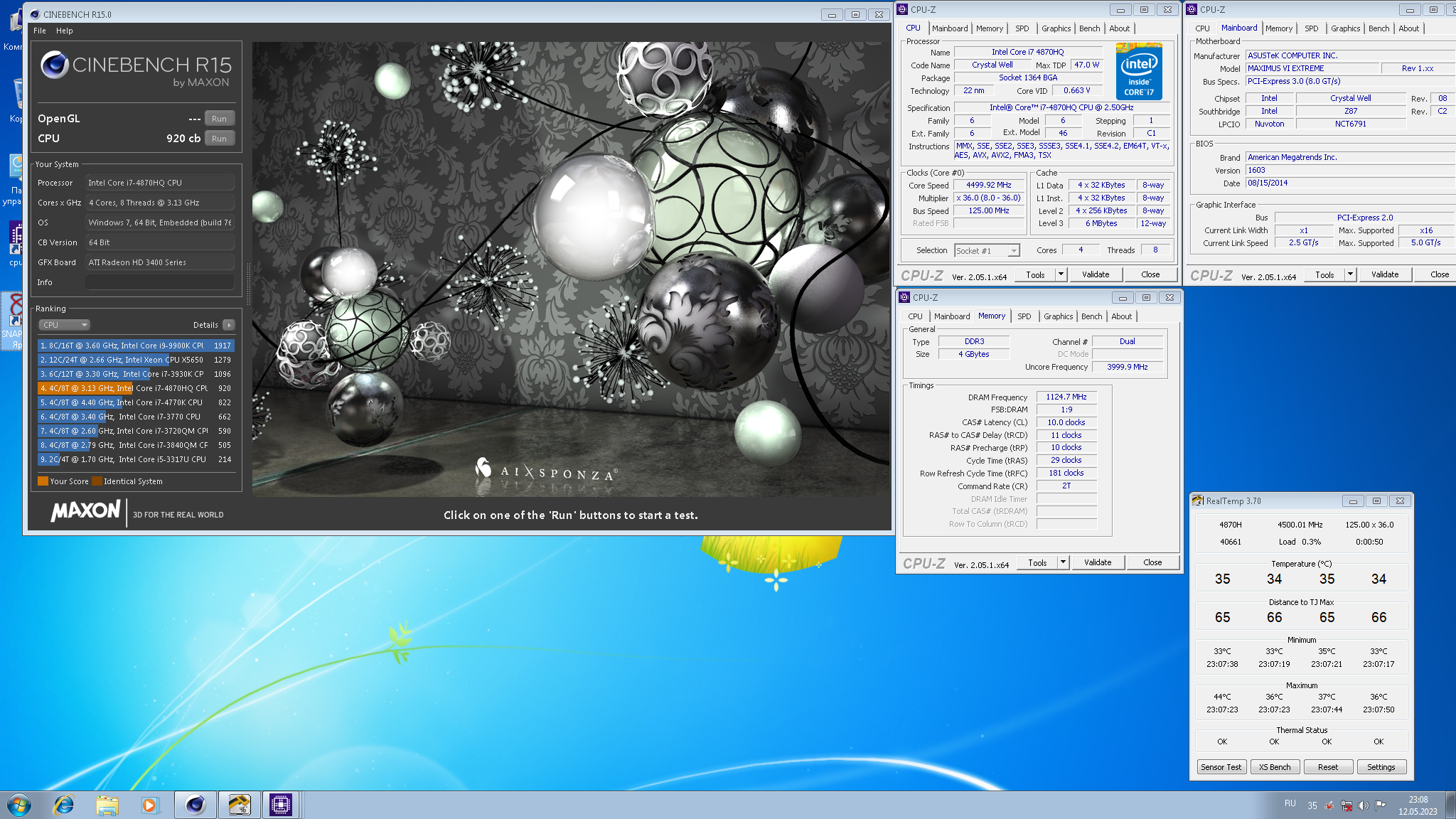The image size is (1456, 819).
Task: Open CPU tab in Memory CPU-Z window
Action: pos(915,316)
